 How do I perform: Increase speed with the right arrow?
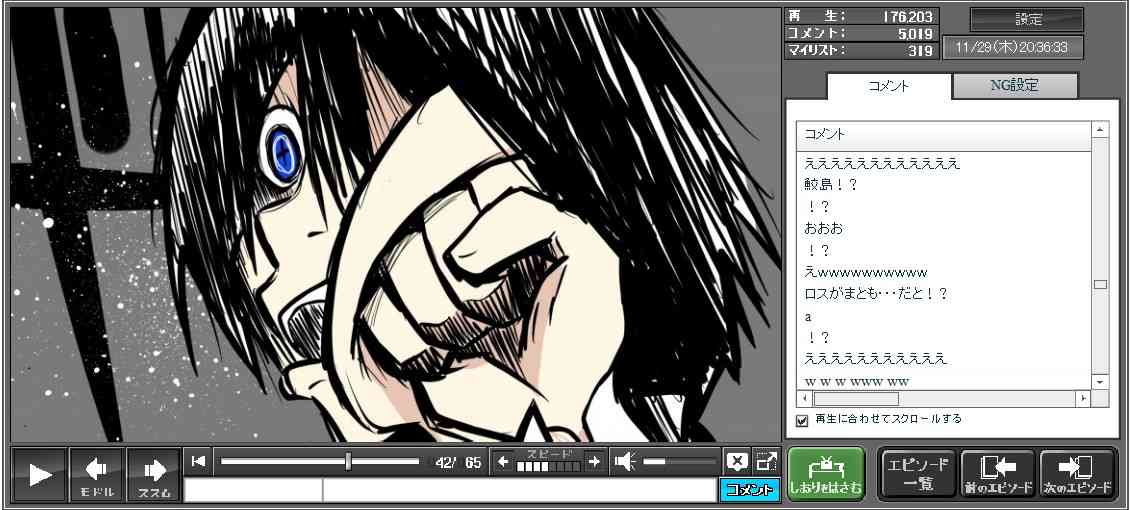pyautogui.click(x=594, y=461)
